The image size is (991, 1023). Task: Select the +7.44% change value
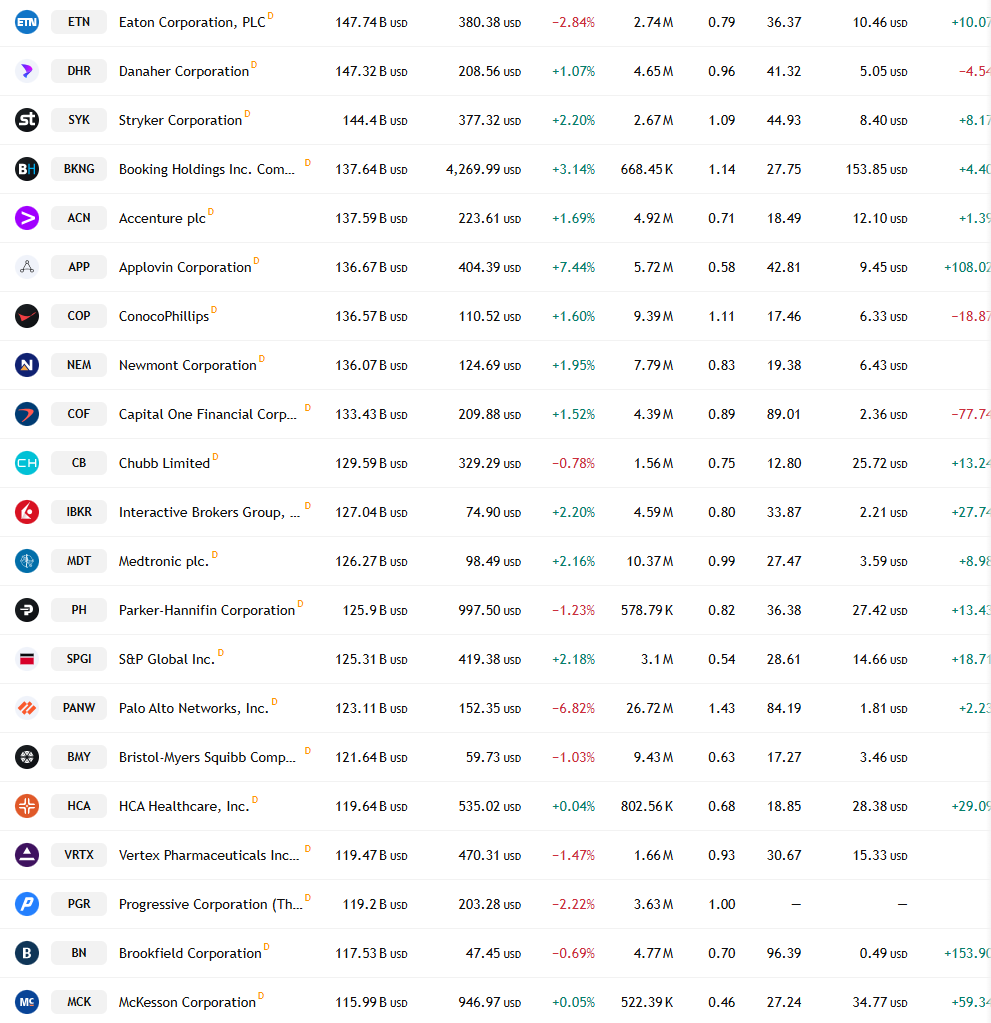pos(573,267)
